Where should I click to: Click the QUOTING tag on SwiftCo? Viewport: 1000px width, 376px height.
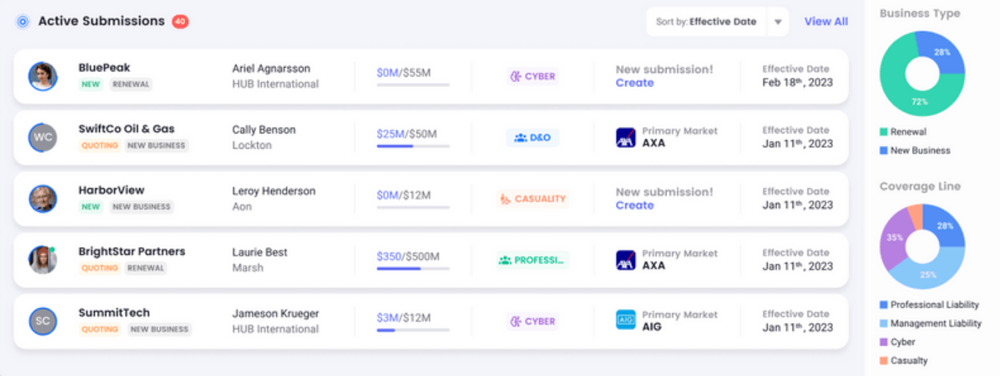(x=99, y=145)
